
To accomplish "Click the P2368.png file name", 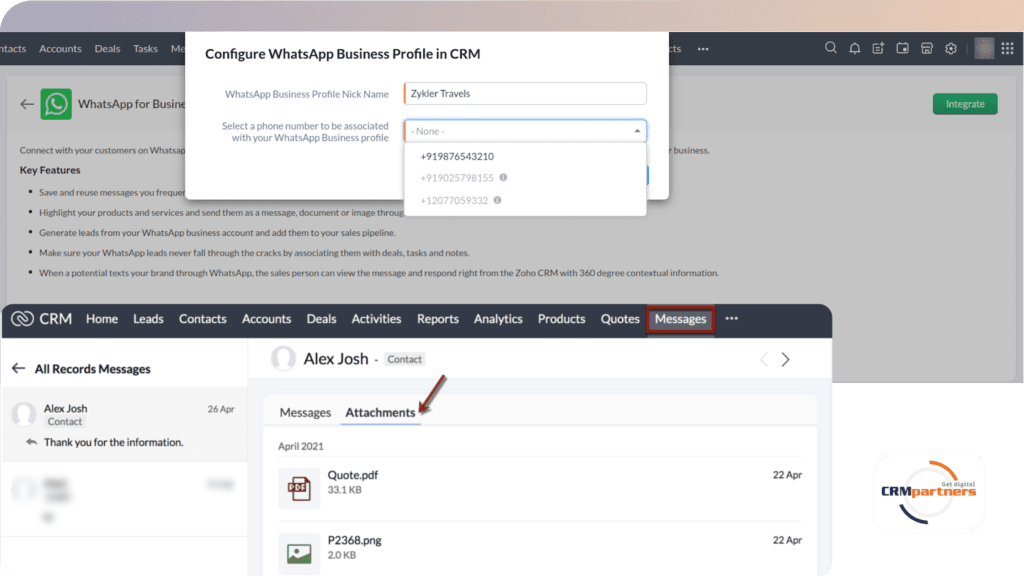I will click(355, 540).
